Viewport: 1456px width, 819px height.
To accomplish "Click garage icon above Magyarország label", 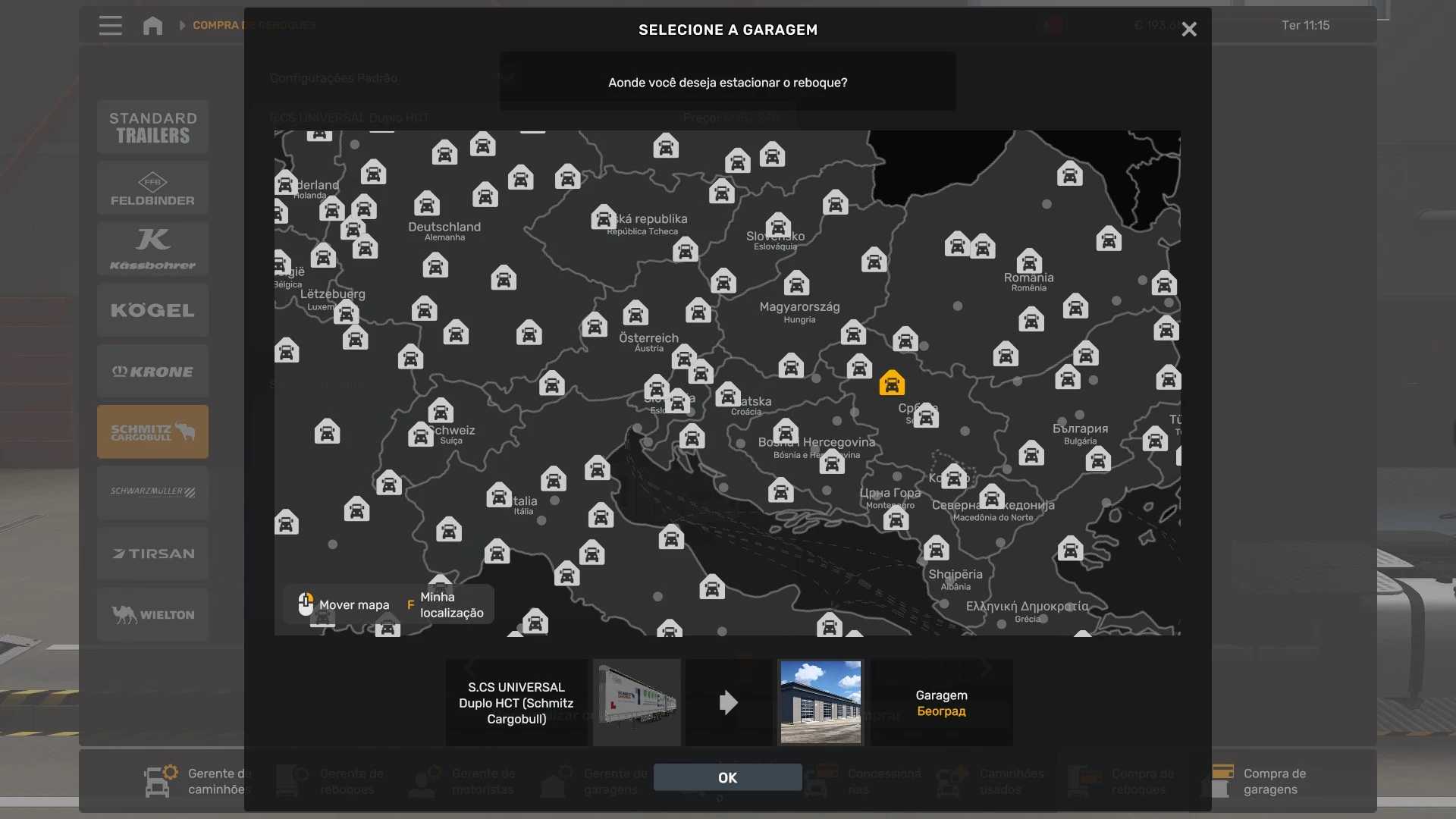I will (796, 284).
